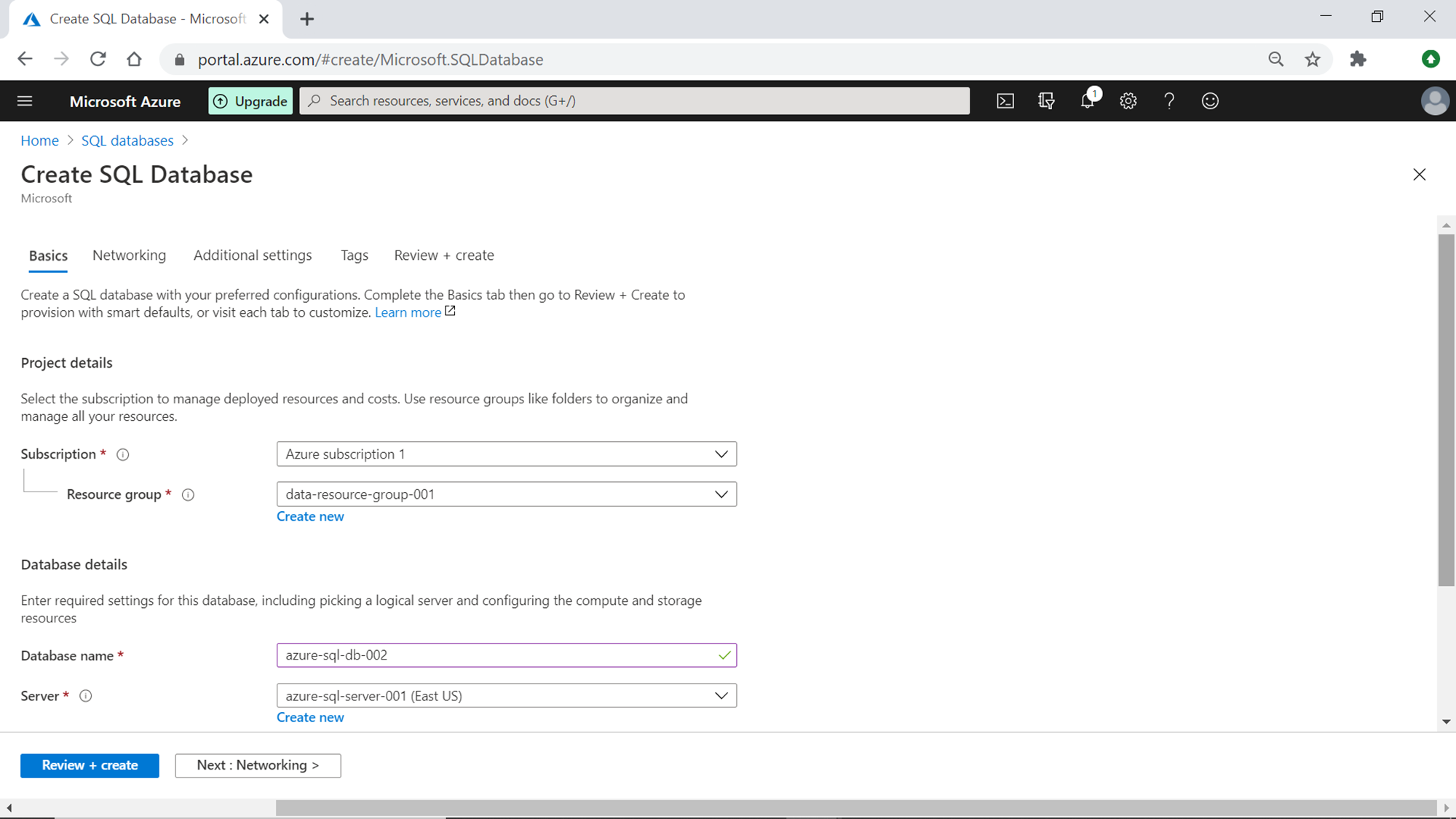This screenshot has width=1456, height=819.
Task: Open the notifications bell
Action: tap(1088, 101)
